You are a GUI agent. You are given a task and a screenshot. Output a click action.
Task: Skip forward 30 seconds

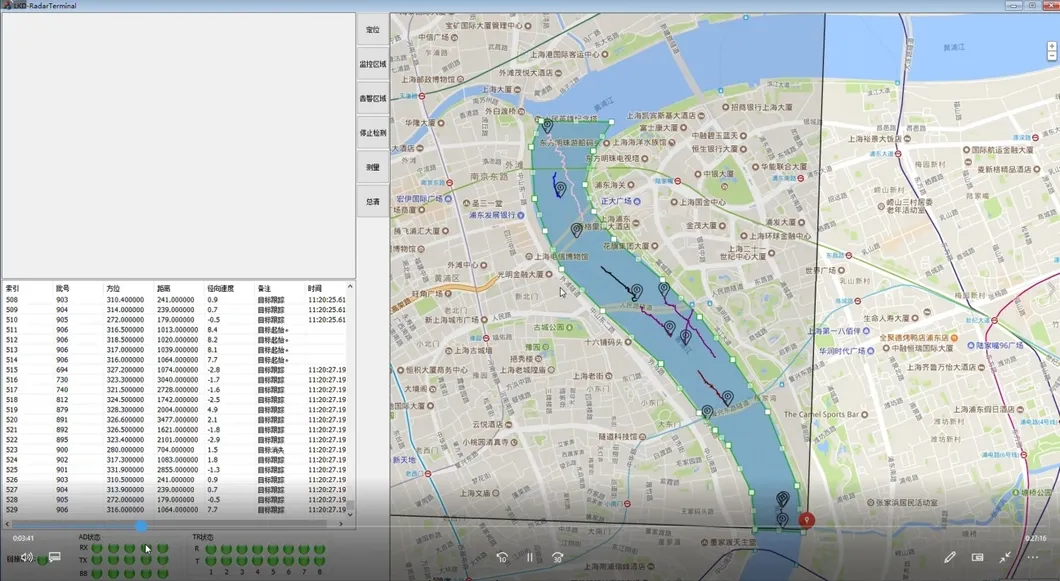click(558, 557)
